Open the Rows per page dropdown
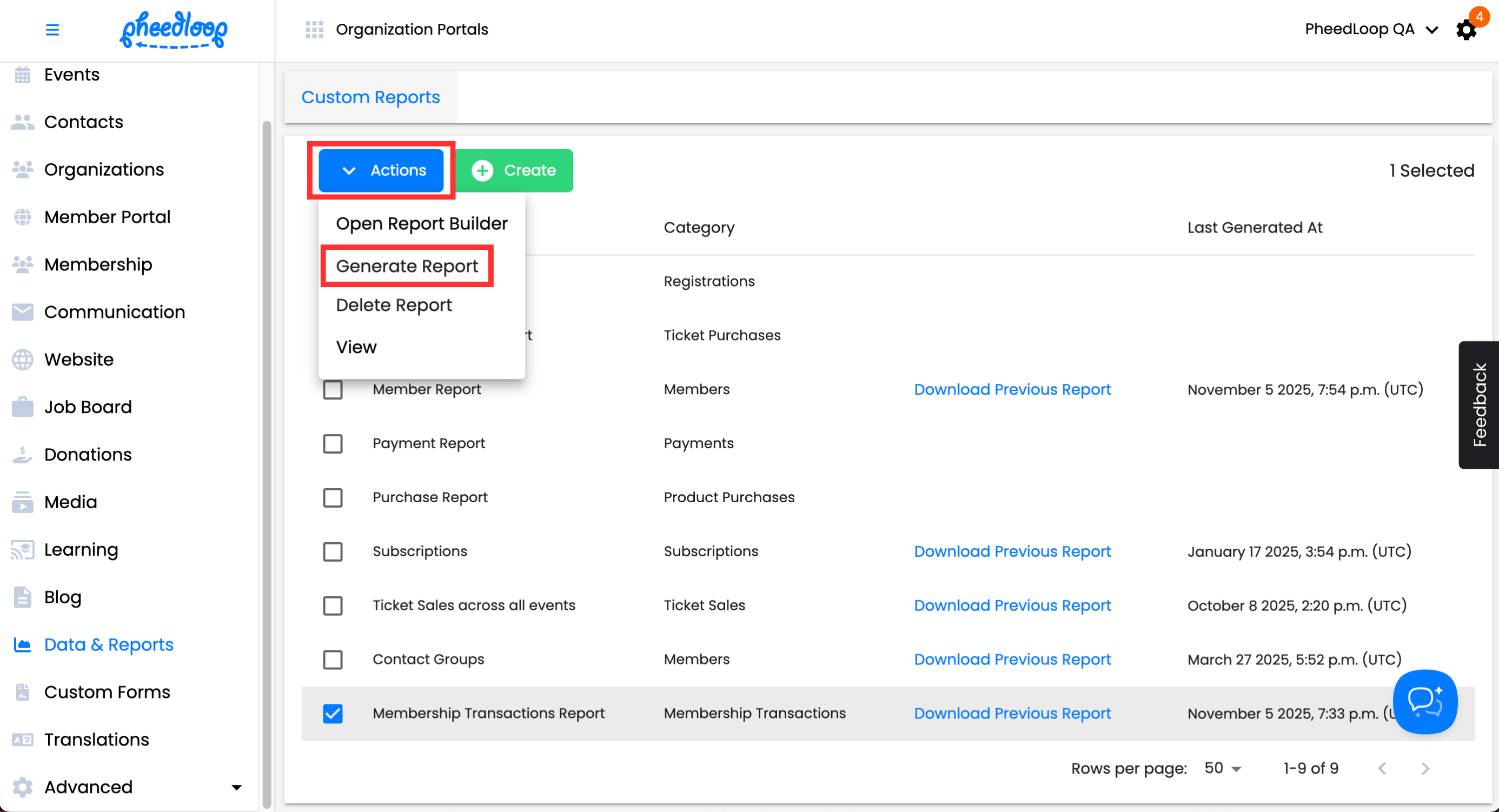 pos(1223,768)
